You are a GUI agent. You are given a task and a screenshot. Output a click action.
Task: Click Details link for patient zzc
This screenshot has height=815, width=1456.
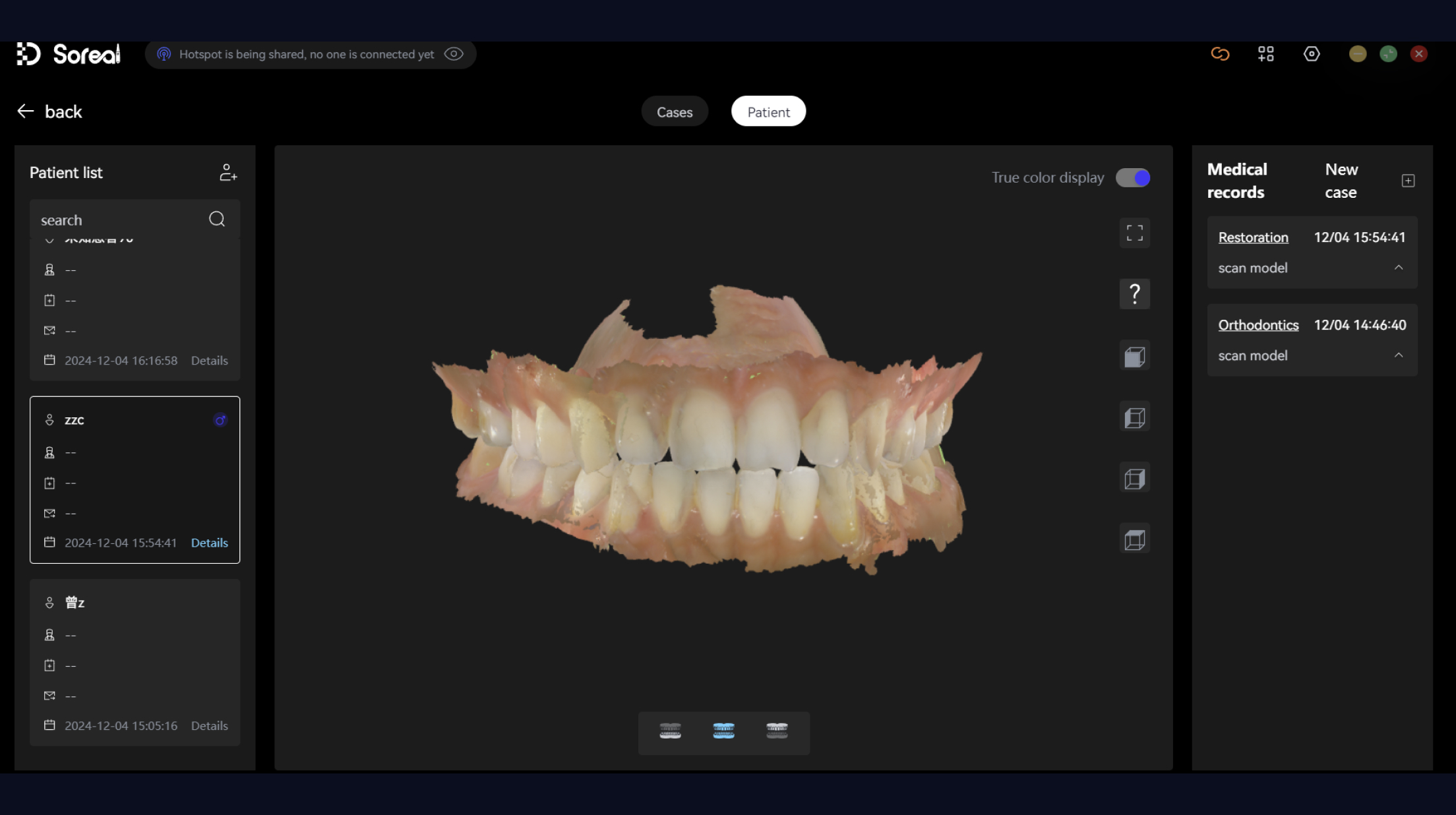(x=209, y=542)
